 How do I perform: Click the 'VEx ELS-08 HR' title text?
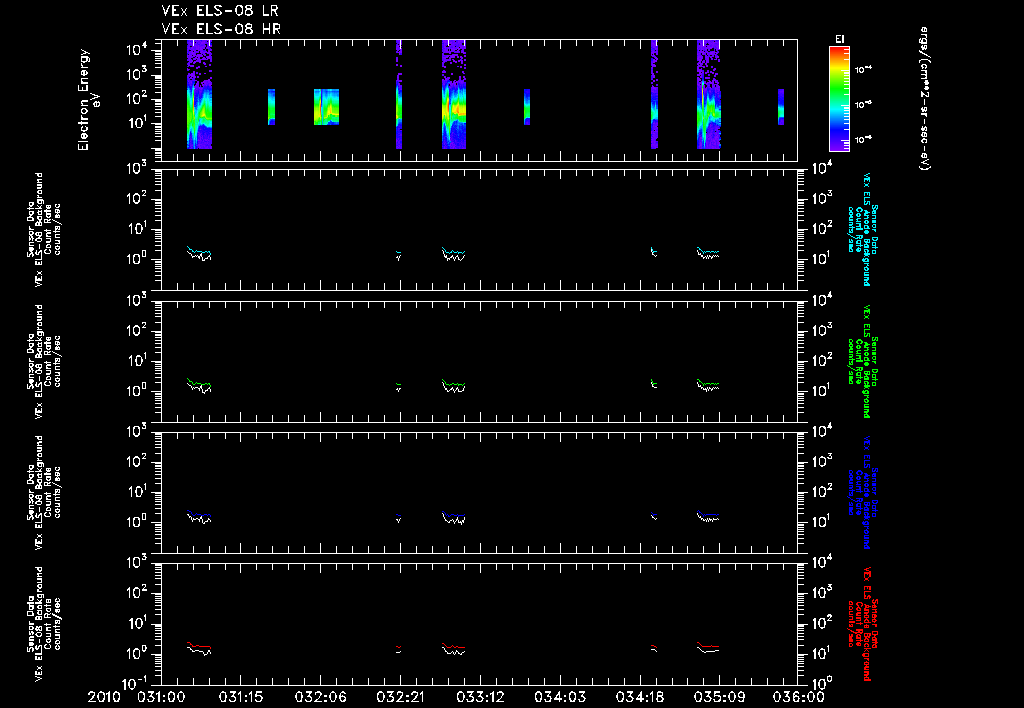[221, 29]
